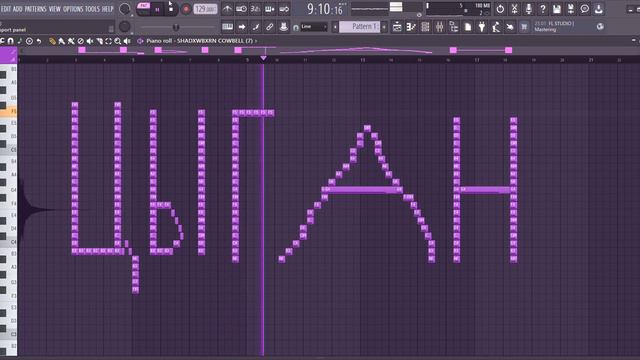Screen dimensions: 640x360
Task: Toggle typing keyboard to piano
Action: point(227,27)
